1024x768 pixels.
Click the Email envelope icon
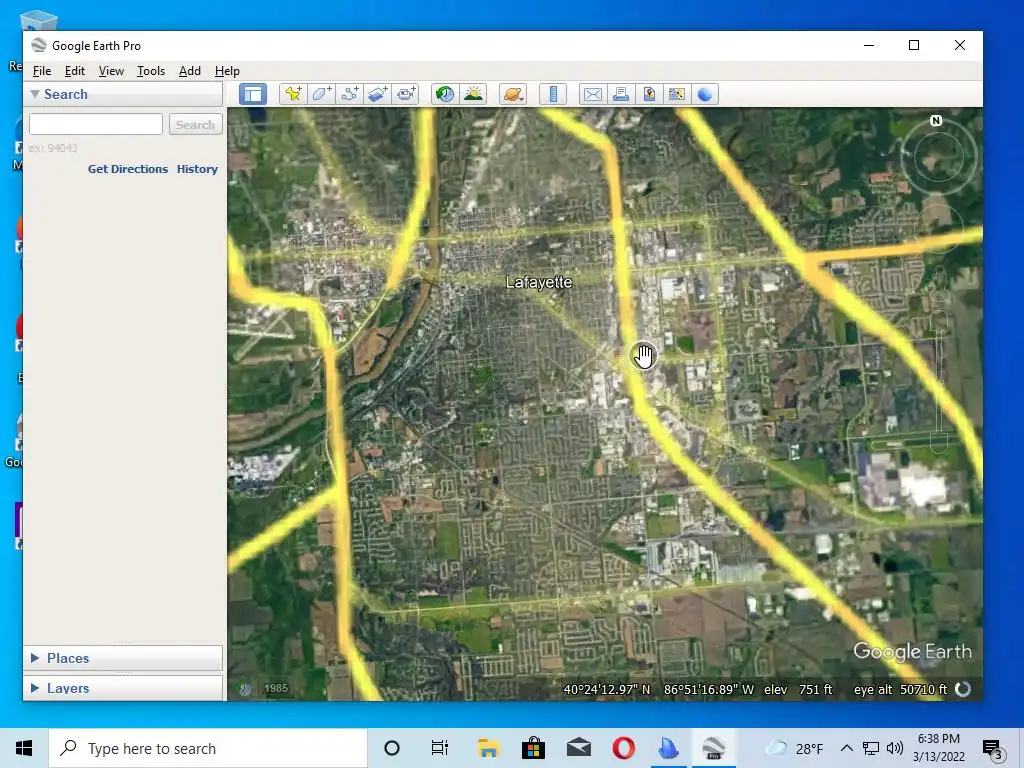click(592, 94)
